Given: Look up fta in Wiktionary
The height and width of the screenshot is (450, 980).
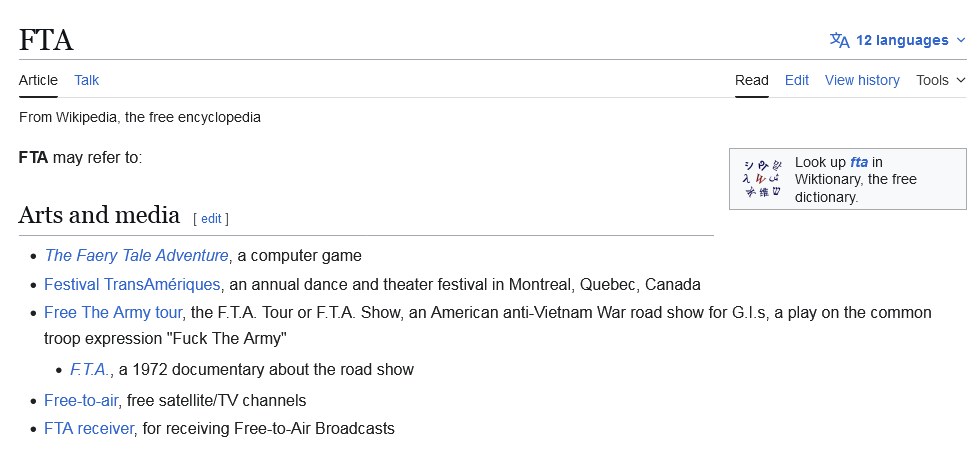Looking at the screenshot, I should point(859,162).
